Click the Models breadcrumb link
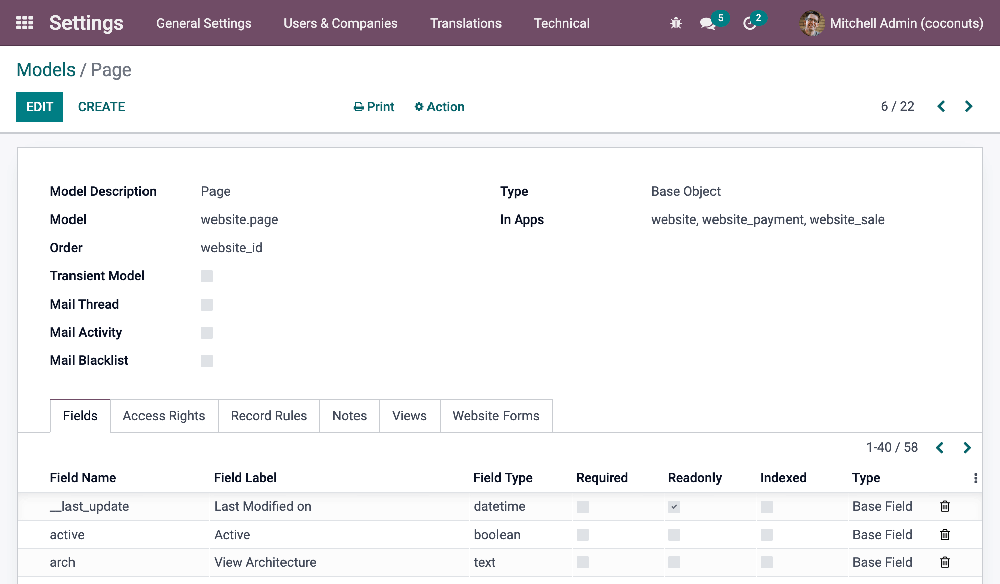The width and height of the screenshot is (1000, 584). (46, 70)
